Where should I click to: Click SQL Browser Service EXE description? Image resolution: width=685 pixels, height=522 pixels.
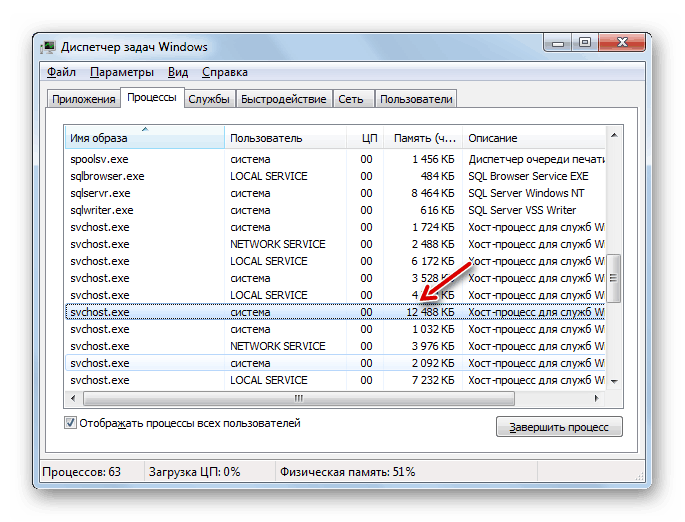(x=528, y=176)
